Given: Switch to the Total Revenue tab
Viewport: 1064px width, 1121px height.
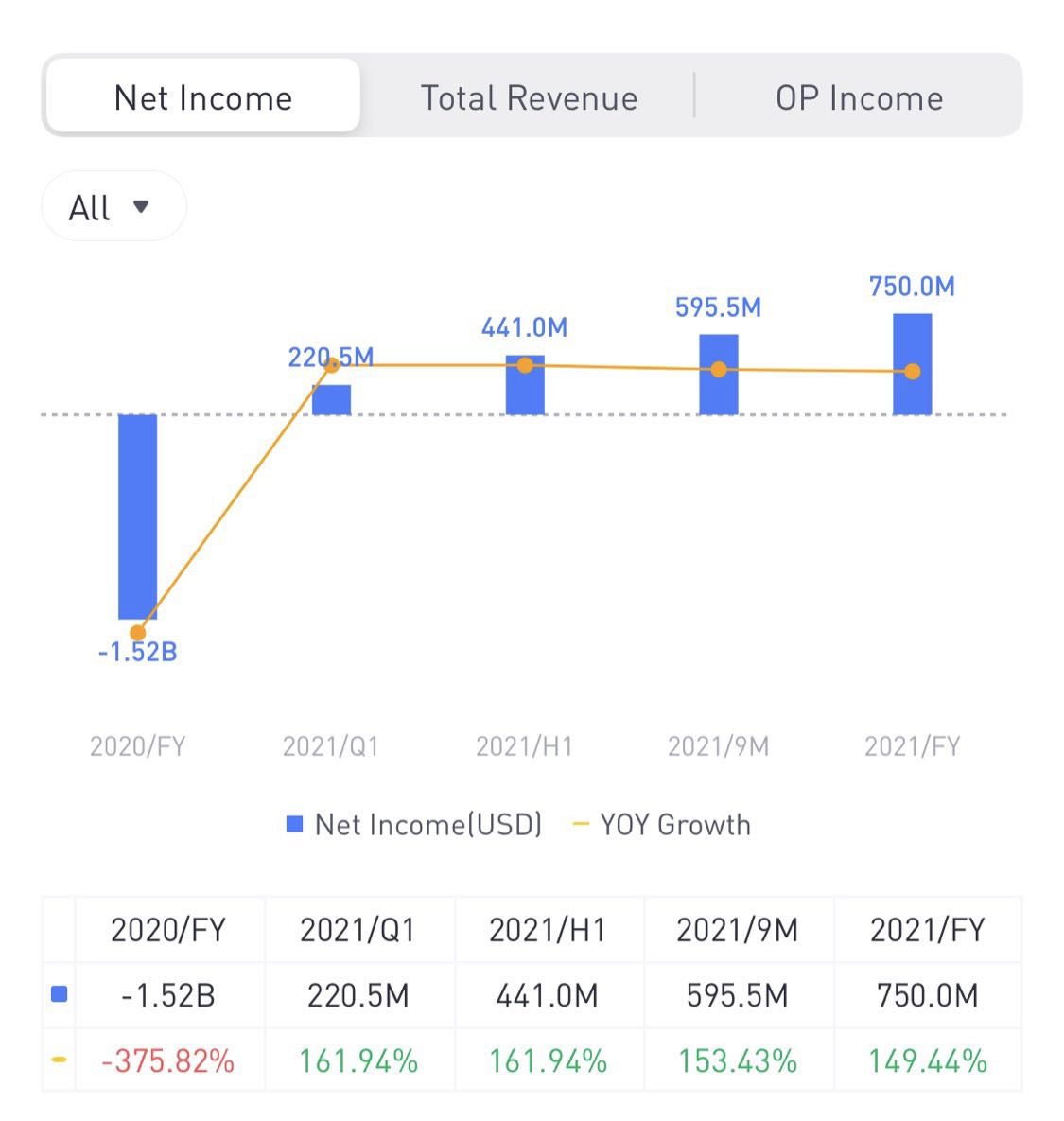Looking at the screenshot, I should pos(529,98).
